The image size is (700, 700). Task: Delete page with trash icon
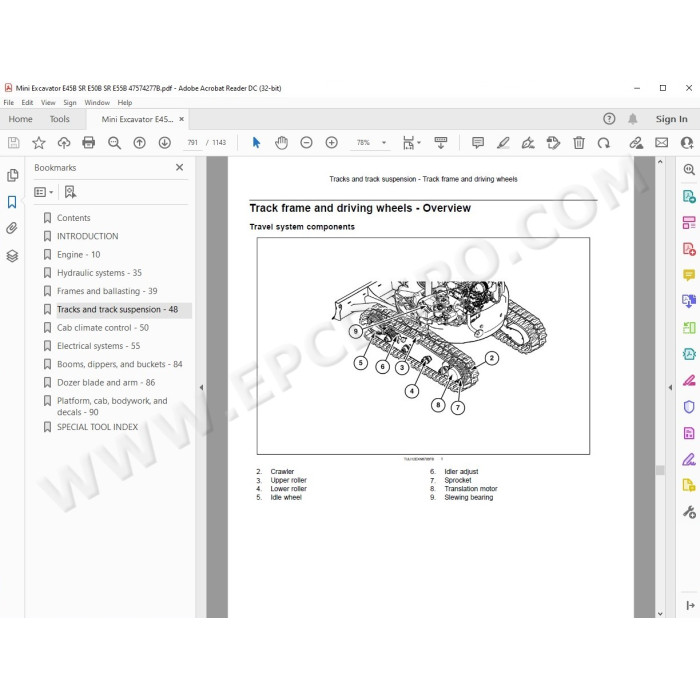[579, 143]
